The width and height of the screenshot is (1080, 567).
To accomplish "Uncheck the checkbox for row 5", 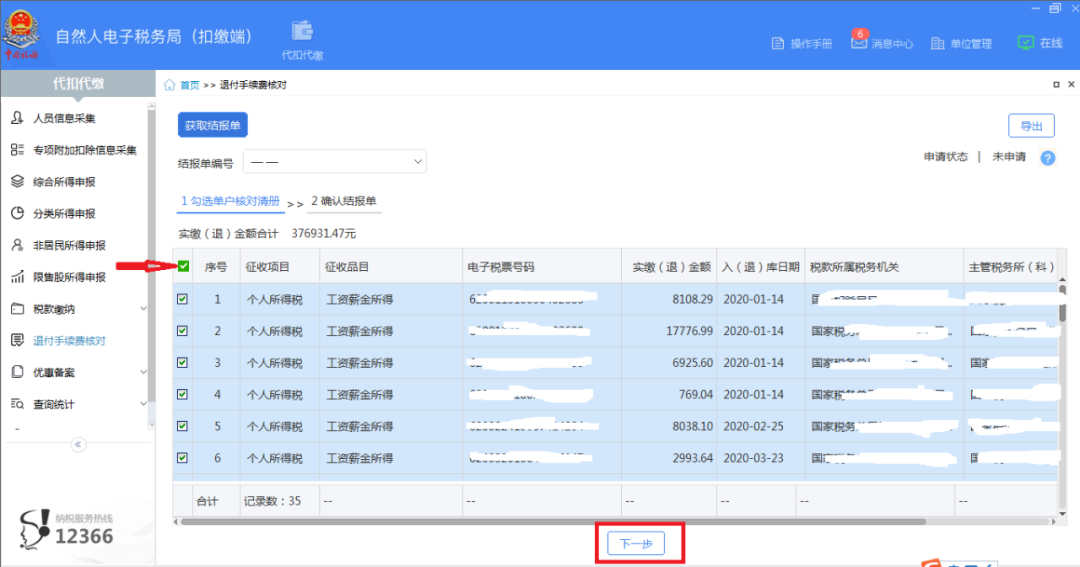I will coord(183,426).
